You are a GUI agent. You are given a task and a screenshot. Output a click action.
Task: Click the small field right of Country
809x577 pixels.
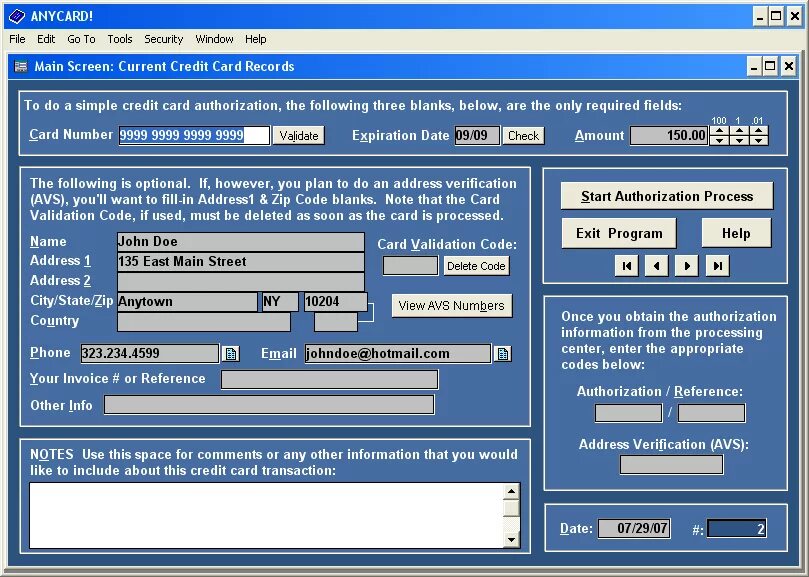336,322
